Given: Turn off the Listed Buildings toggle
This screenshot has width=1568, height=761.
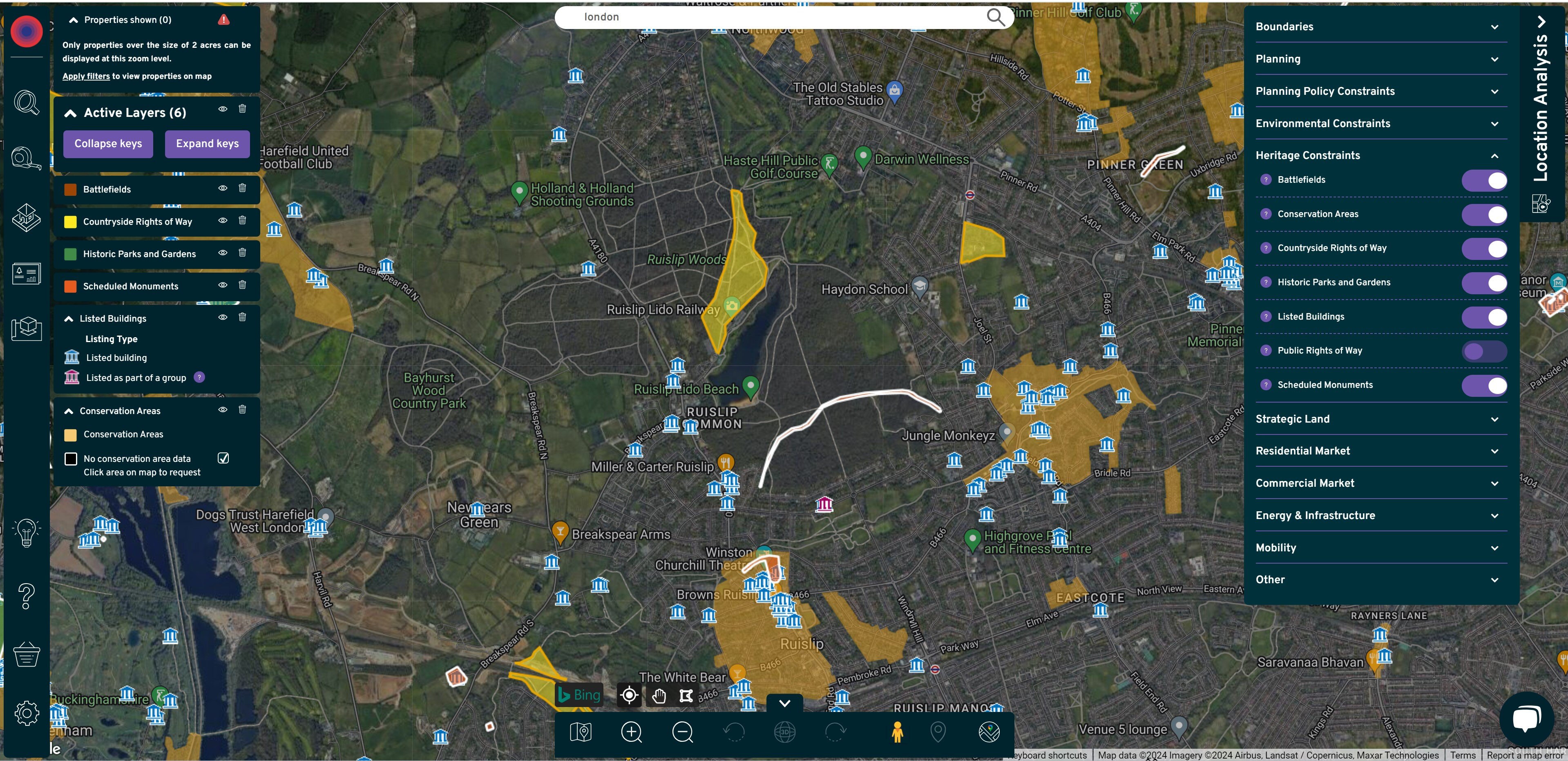Looking at the screenshot, I should click(1484, 317).
